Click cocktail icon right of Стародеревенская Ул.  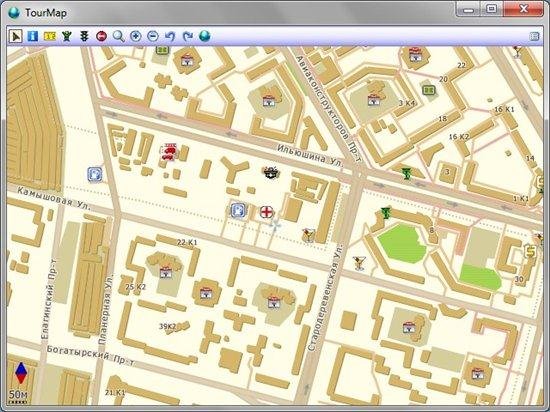tap(360, 263)
